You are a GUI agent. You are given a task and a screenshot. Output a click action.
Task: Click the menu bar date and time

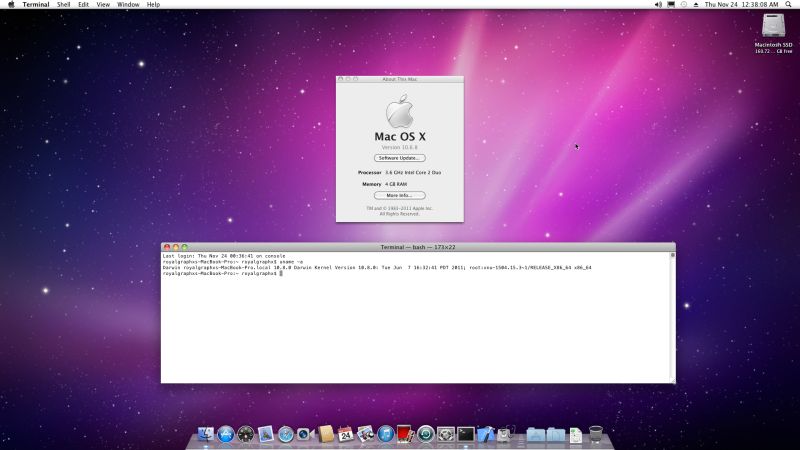point(741,4)
